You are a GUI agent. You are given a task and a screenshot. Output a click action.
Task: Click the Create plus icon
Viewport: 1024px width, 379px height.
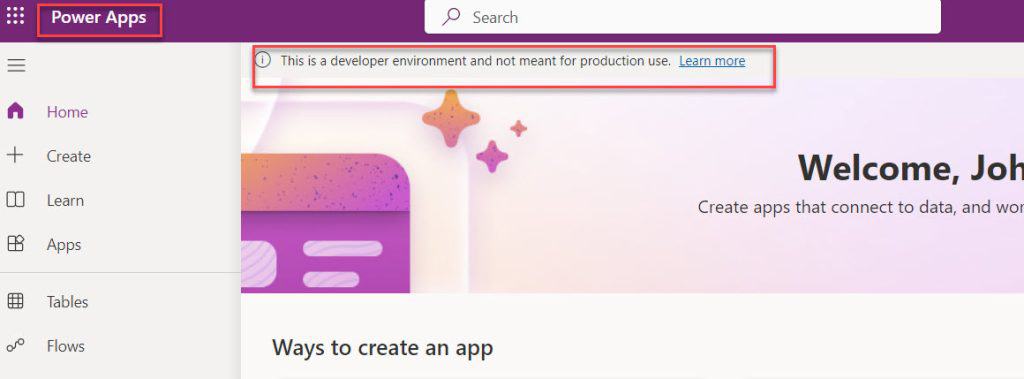coord(14,156)
